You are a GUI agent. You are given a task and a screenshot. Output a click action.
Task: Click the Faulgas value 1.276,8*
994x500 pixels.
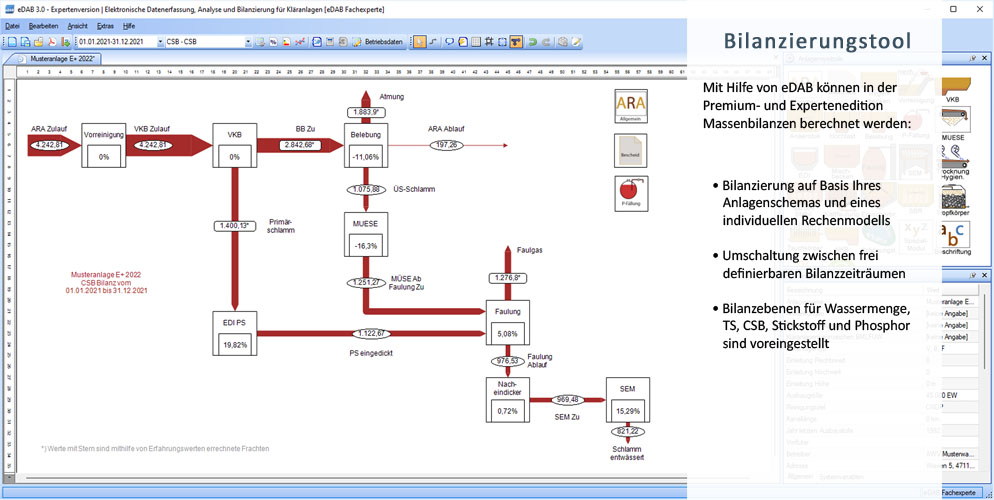(x=507, y=278)
